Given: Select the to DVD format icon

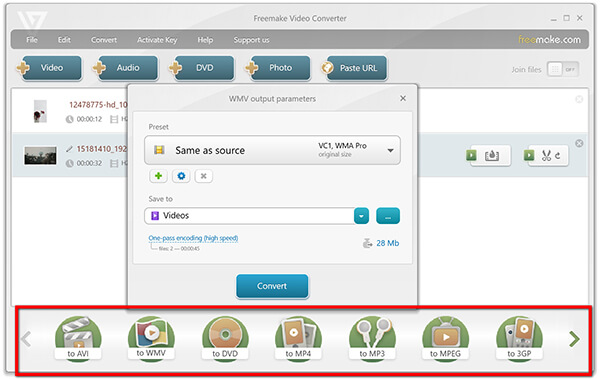Looking at the screenshot, I should (225, 338).
